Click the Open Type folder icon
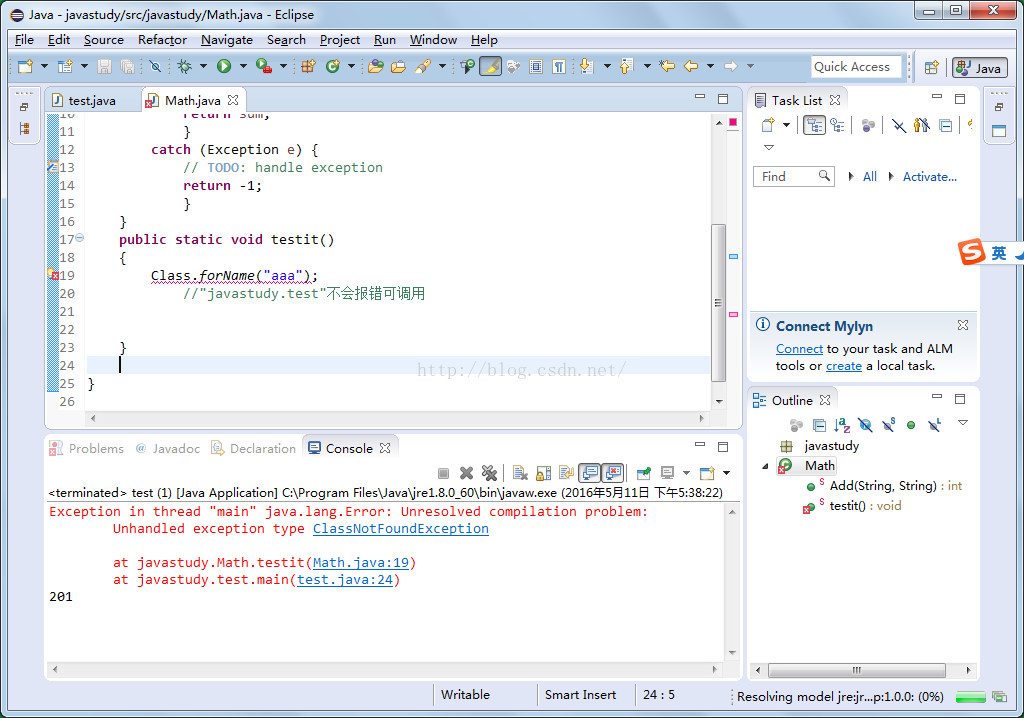Image resolution: width=1024 pixels, height=718 pixels. coord(376,66)
